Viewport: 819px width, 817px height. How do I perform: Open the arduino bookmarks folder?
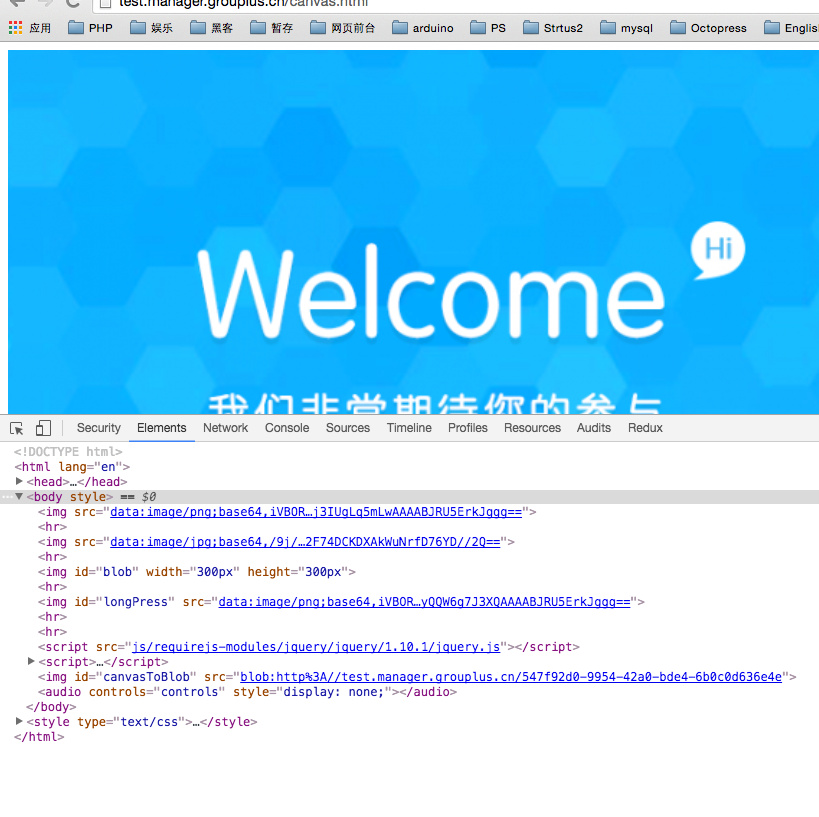422,28
